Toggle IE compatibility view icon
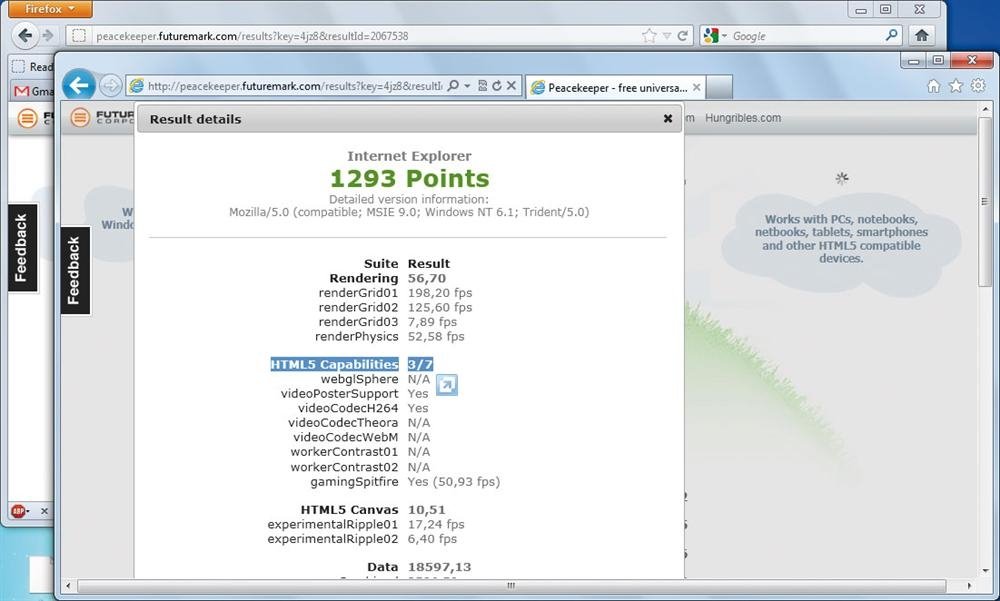Viewport: 1000px width, 601px height. [x=483, y=85]
